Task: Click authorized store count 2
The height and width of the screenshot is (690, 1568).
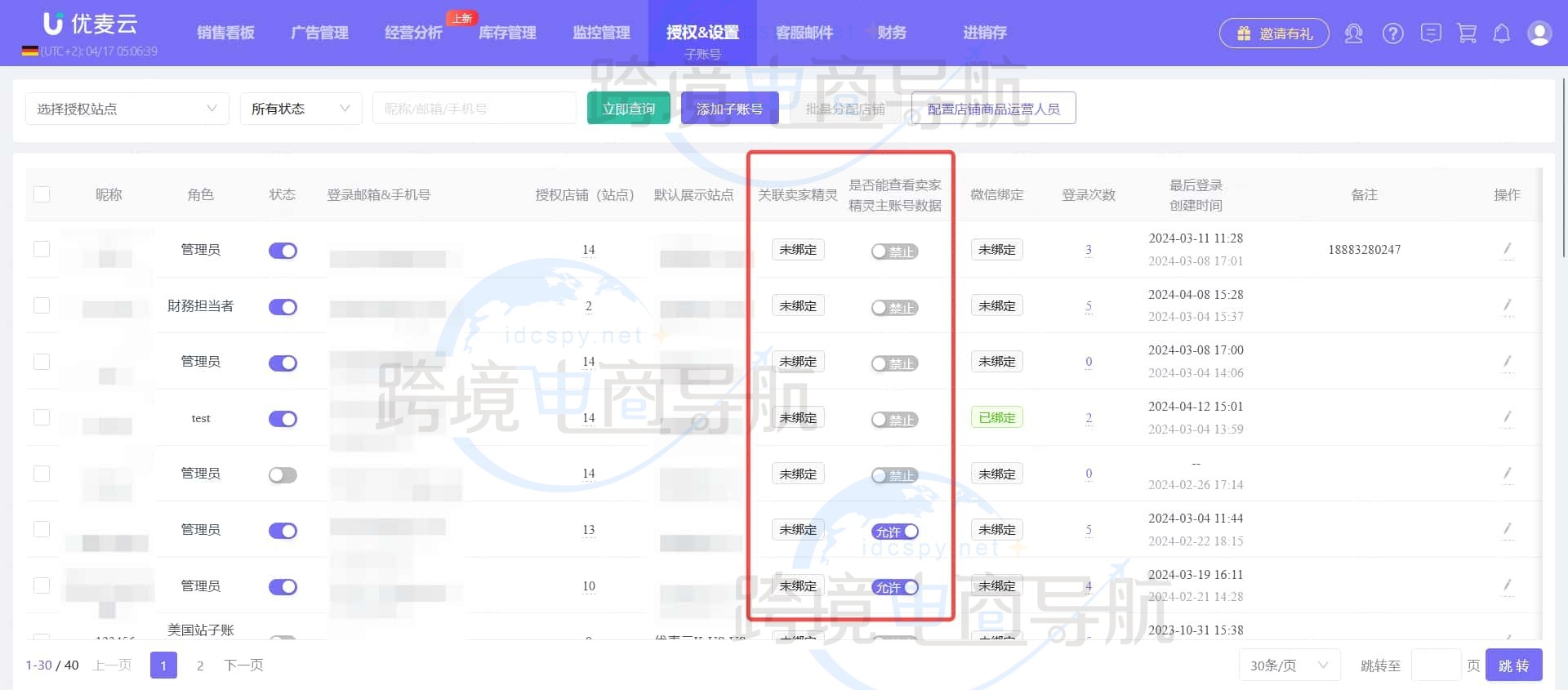Action: [x=588, y=306]
